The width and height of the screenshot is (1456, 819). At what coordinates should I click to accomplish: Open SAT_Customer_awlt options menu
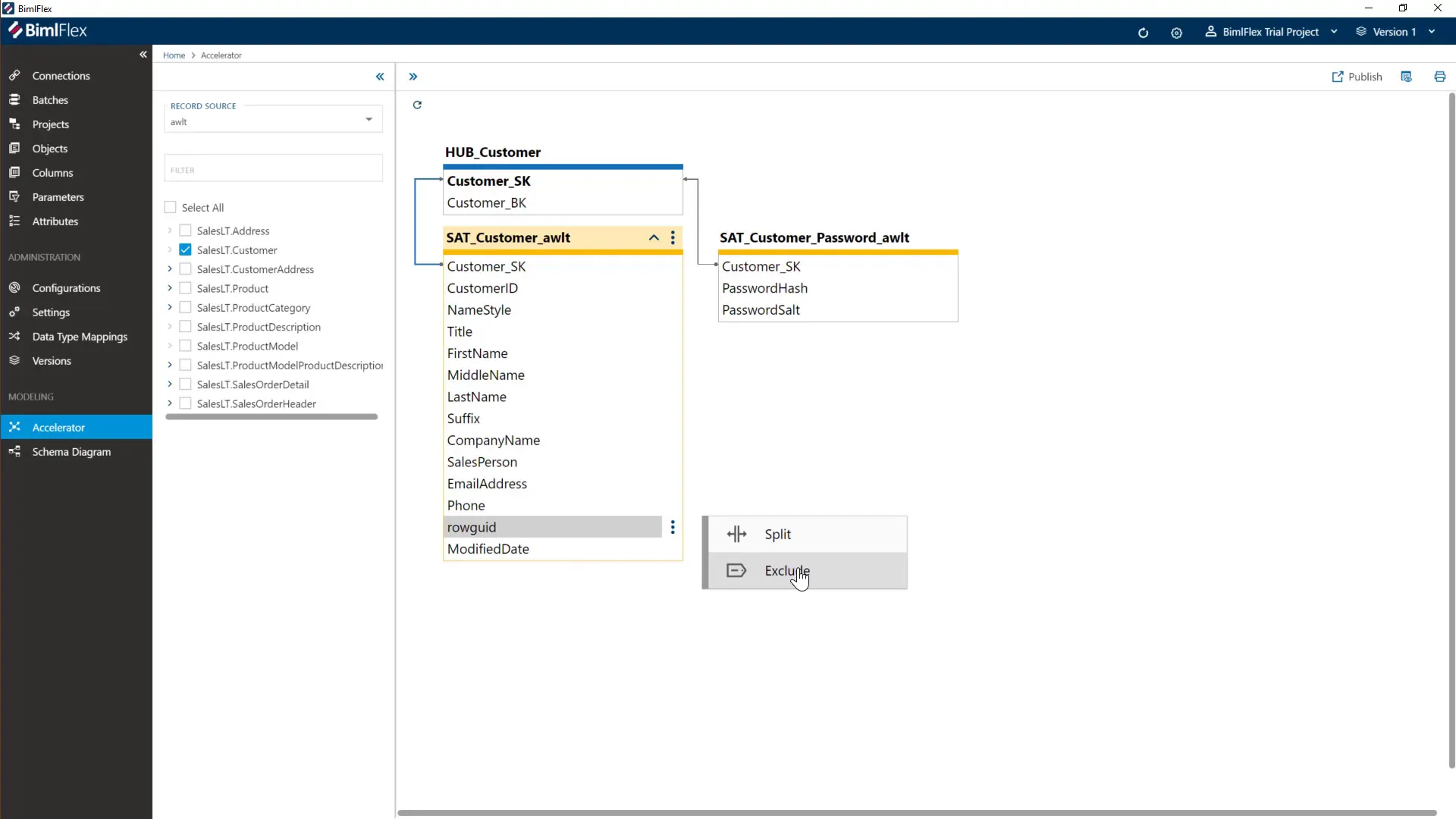coord(673,238)
